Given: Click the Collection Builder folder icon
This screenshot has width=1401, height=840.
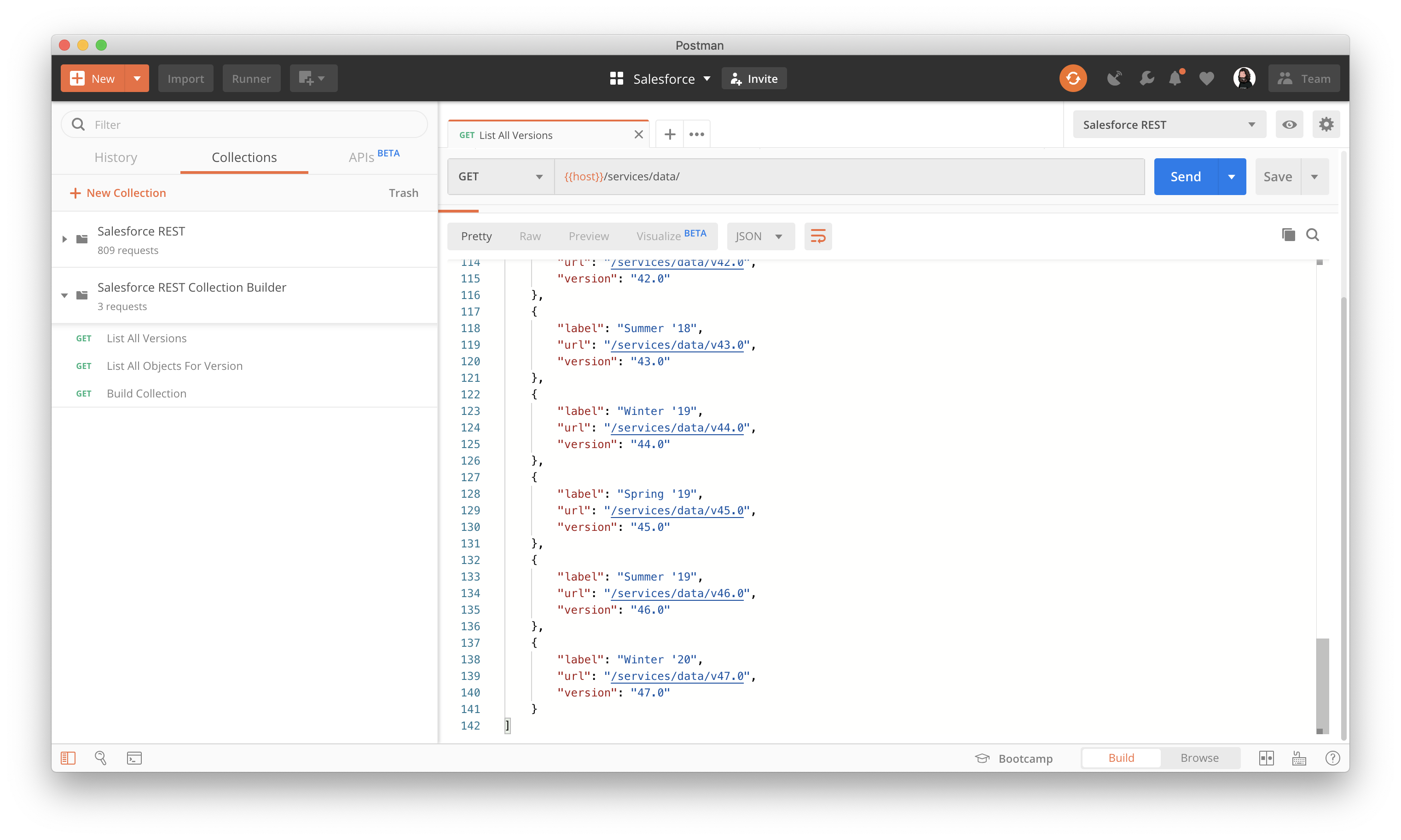Looking at the screenshot, I should point(82,295).
